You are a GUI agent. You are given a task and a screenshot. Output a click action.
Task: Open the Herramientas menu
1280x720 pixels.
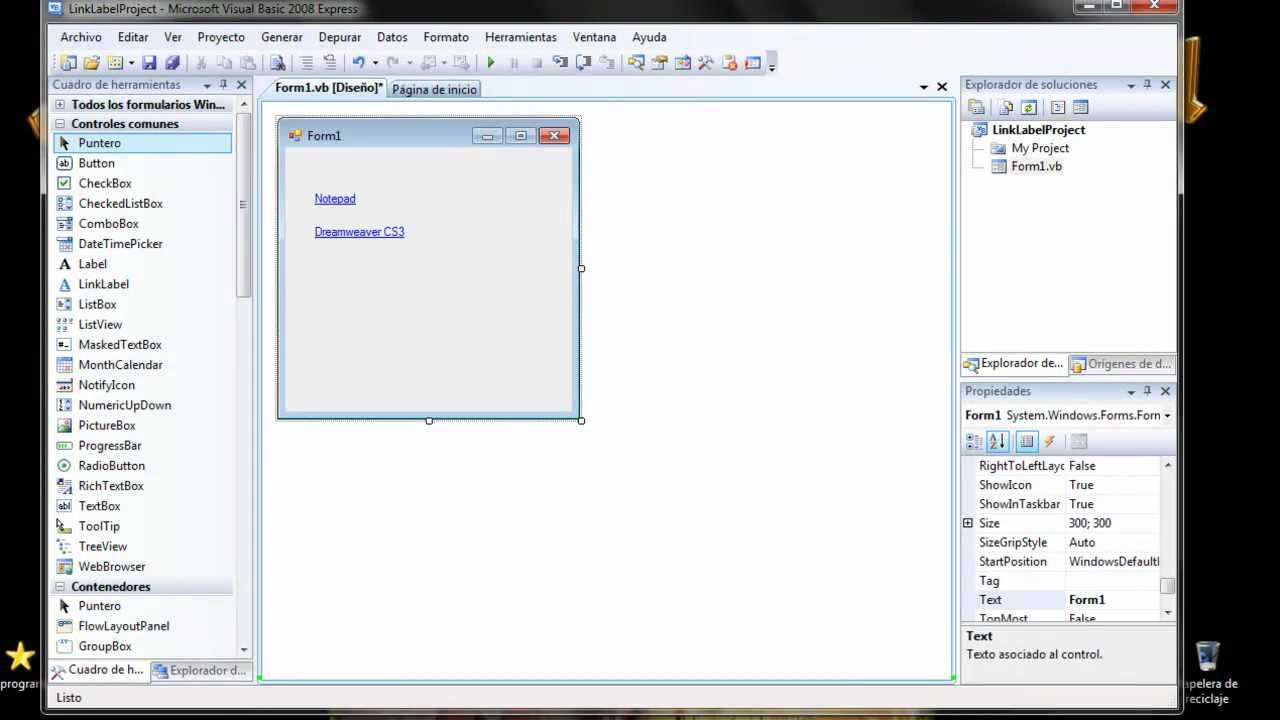(522, 37)
